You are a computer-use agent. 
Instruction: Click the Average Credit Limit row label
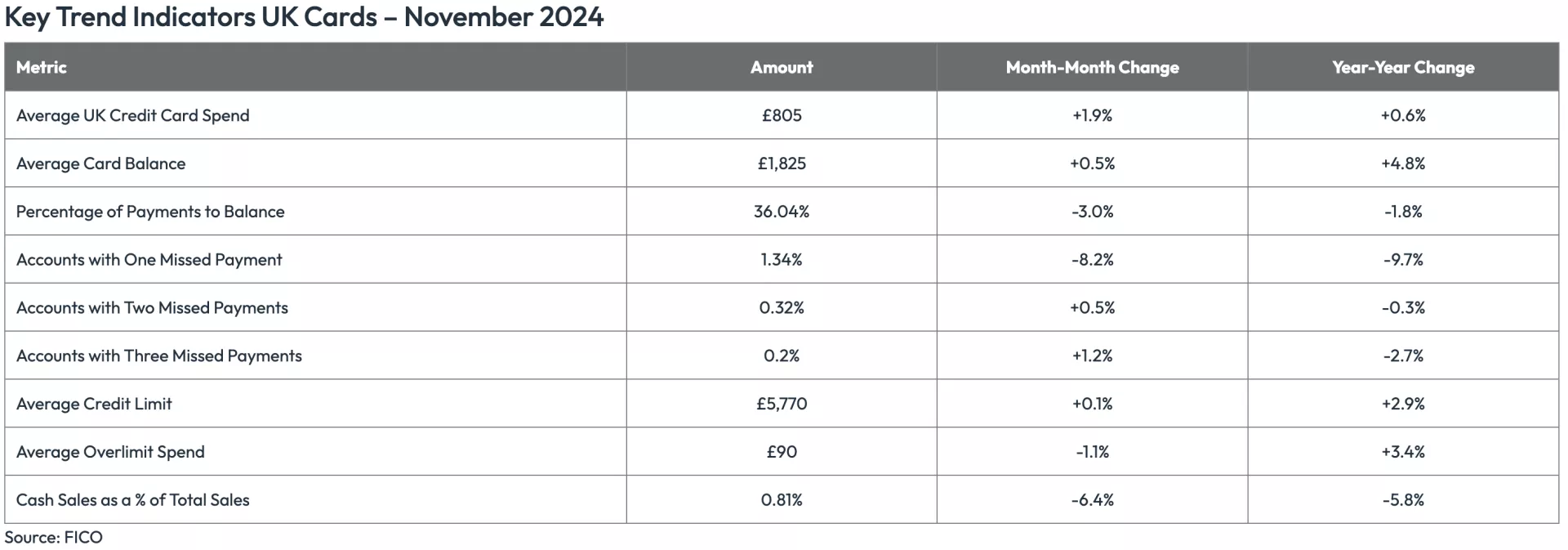coord(94,404)
